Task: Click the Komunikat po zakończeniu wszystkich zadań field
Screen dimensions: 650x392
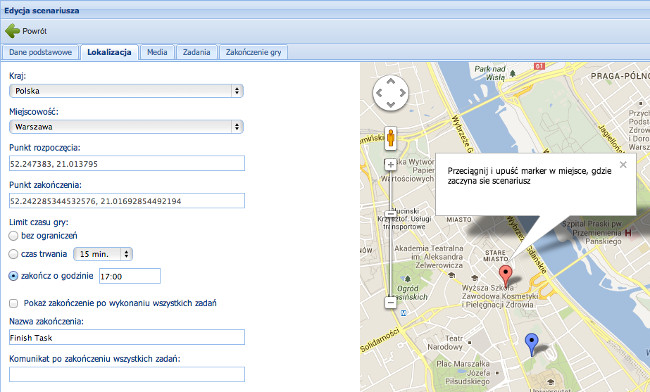Action: click(x=127, y=374)
